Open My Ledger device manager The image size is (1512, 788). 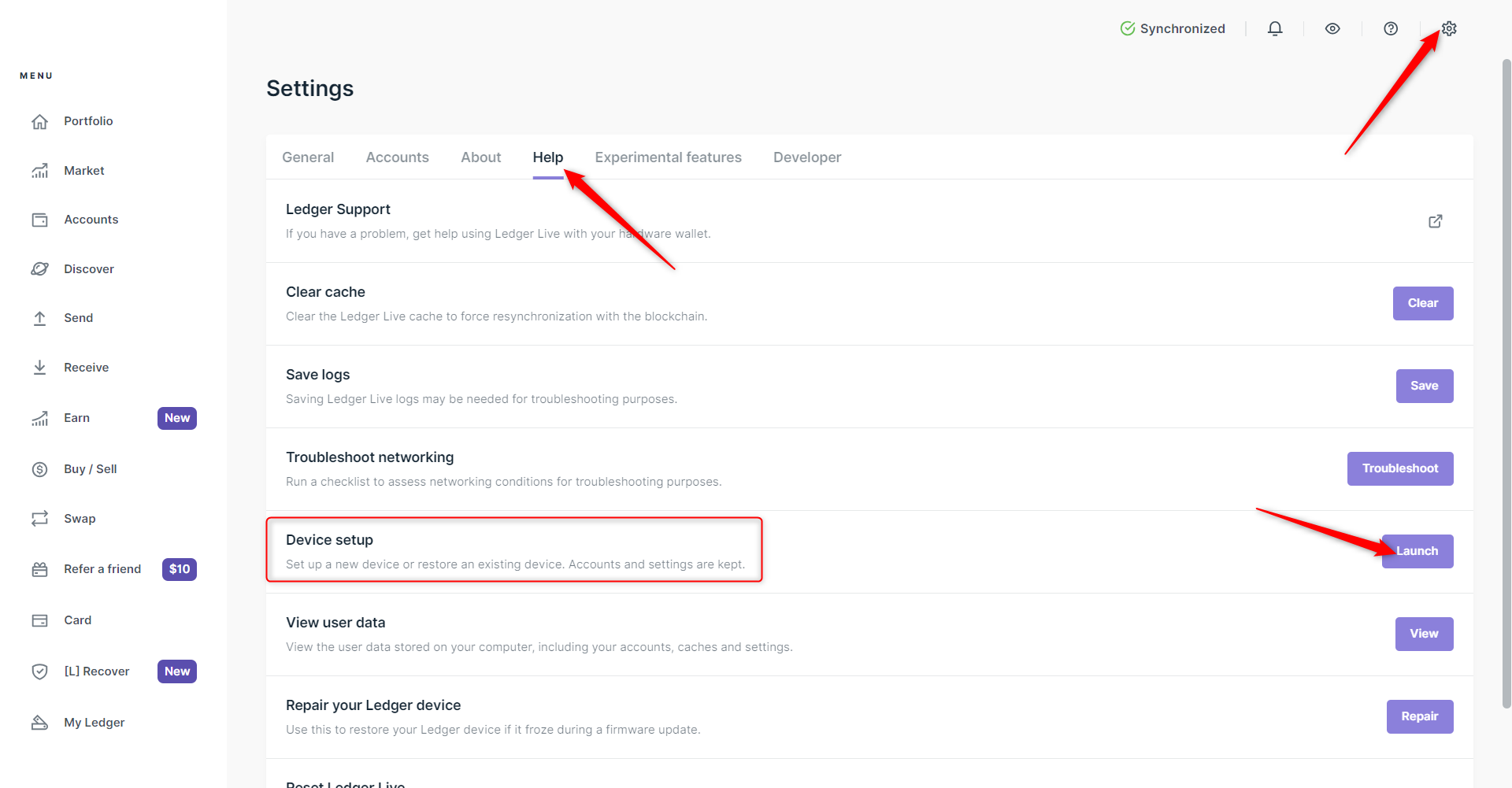pos(94,723)
